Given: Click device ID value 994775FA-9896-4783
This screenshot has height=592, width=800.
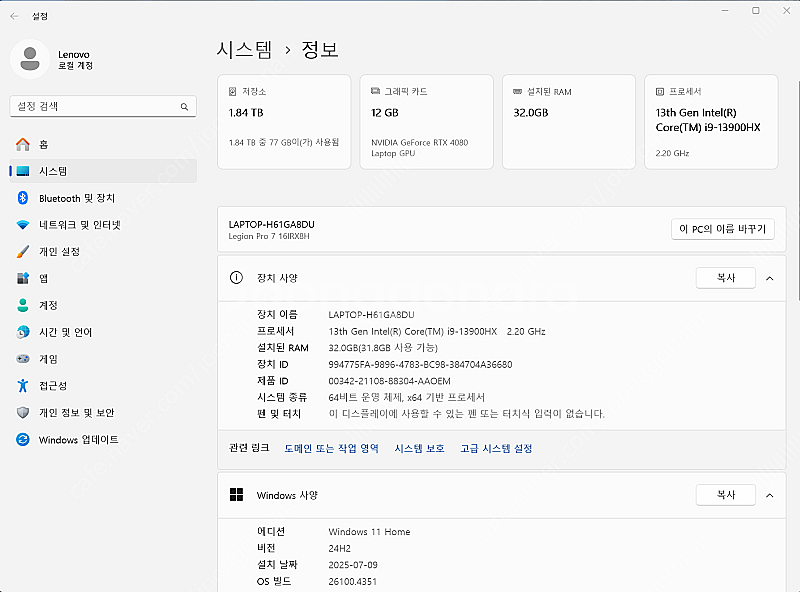Looking at the screenshot, I should (420, 364).
